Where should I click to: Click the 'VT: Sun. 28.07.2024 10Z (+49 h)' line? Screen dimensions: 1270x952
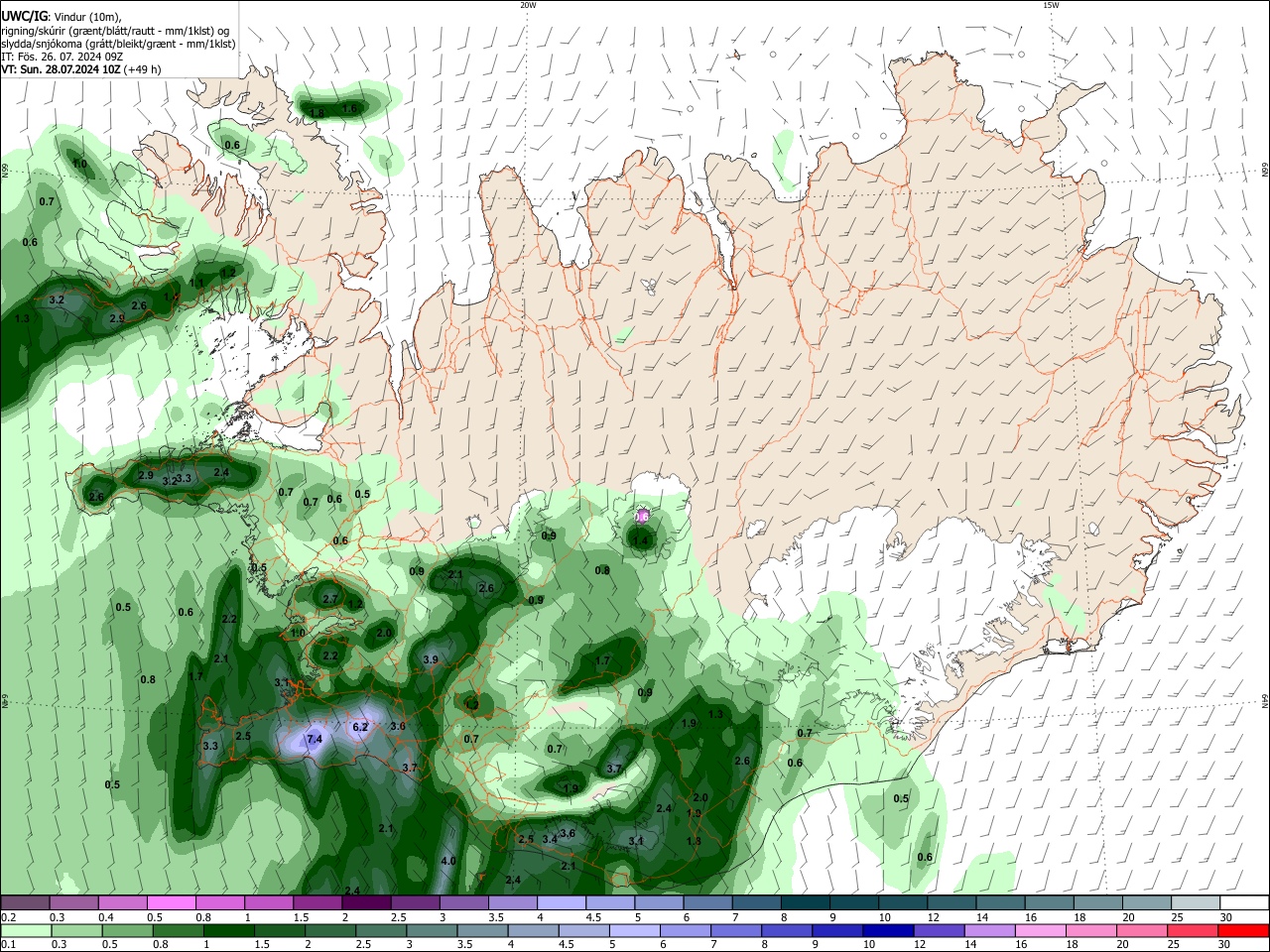pos(80,69)
